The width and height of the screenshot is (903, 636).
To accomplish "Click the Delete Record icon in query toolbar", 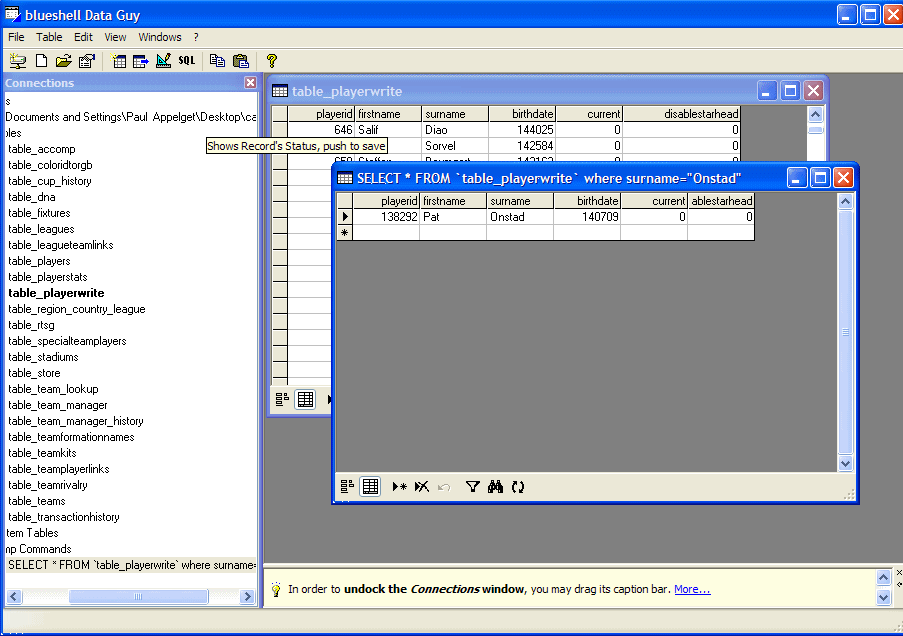I will (422, 487).
